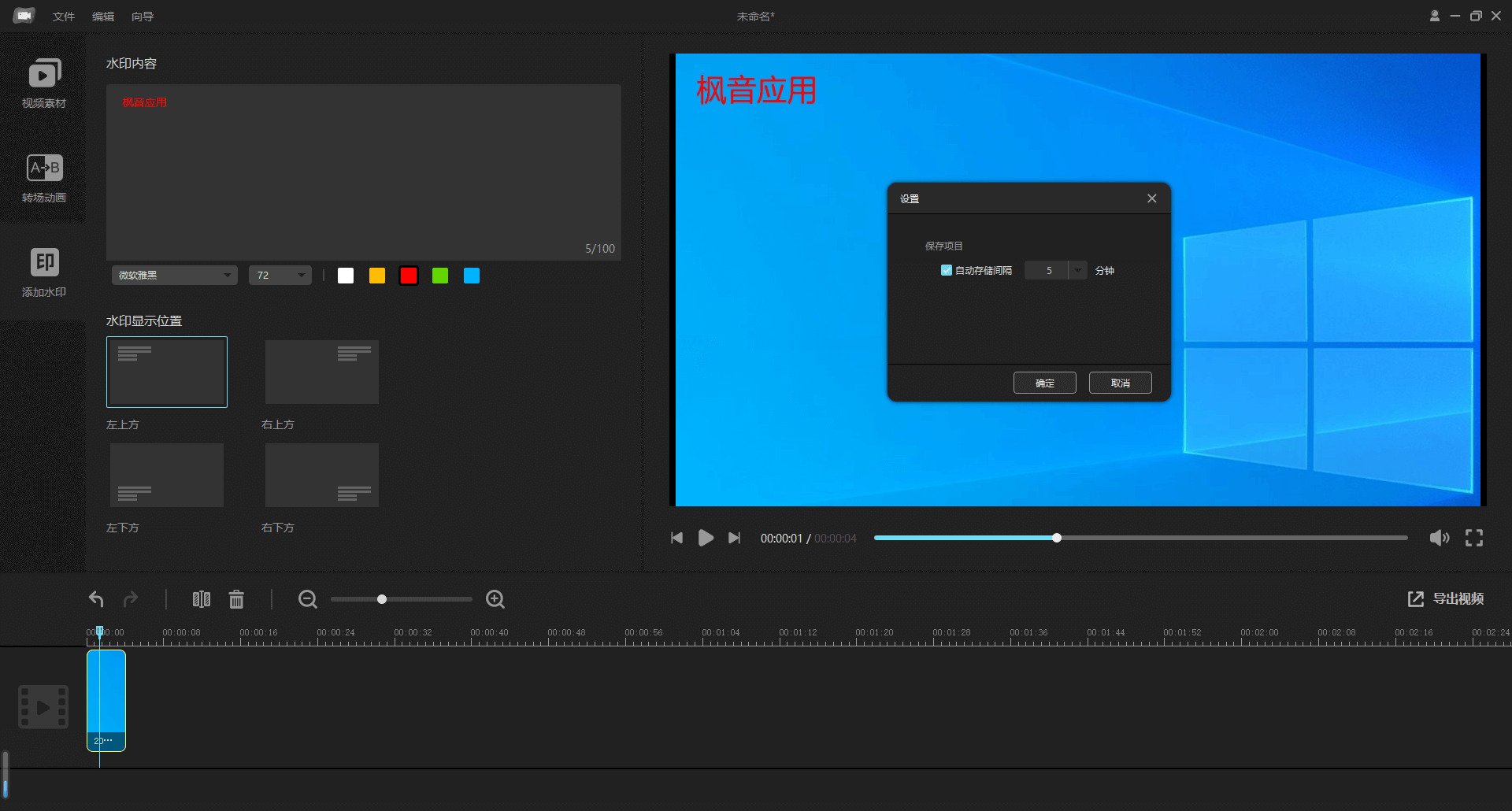Open the font size 72 dropdown

tap(280, 275)
